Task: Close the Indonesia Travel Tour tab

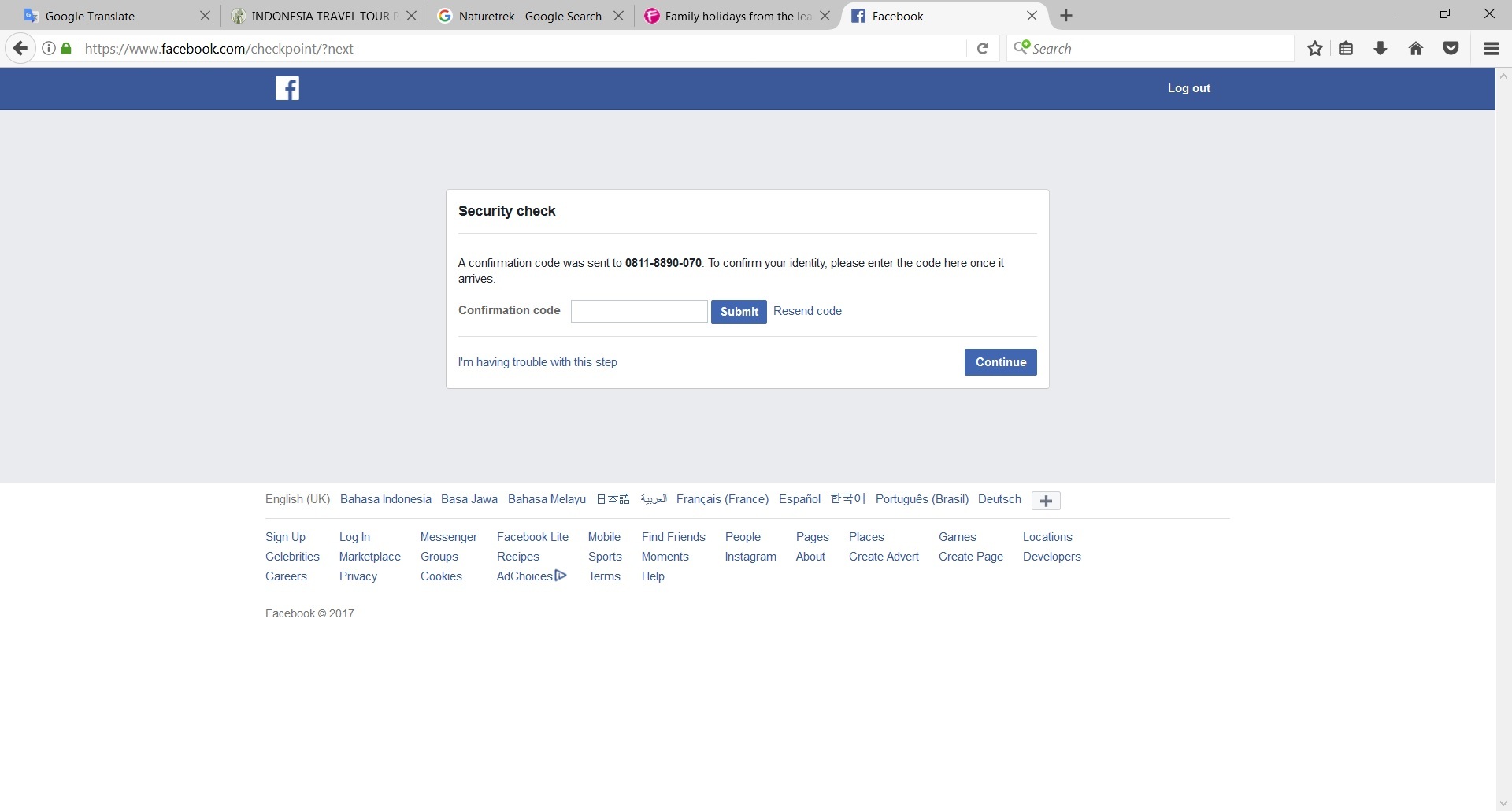Action: click(x=411, y=16)
